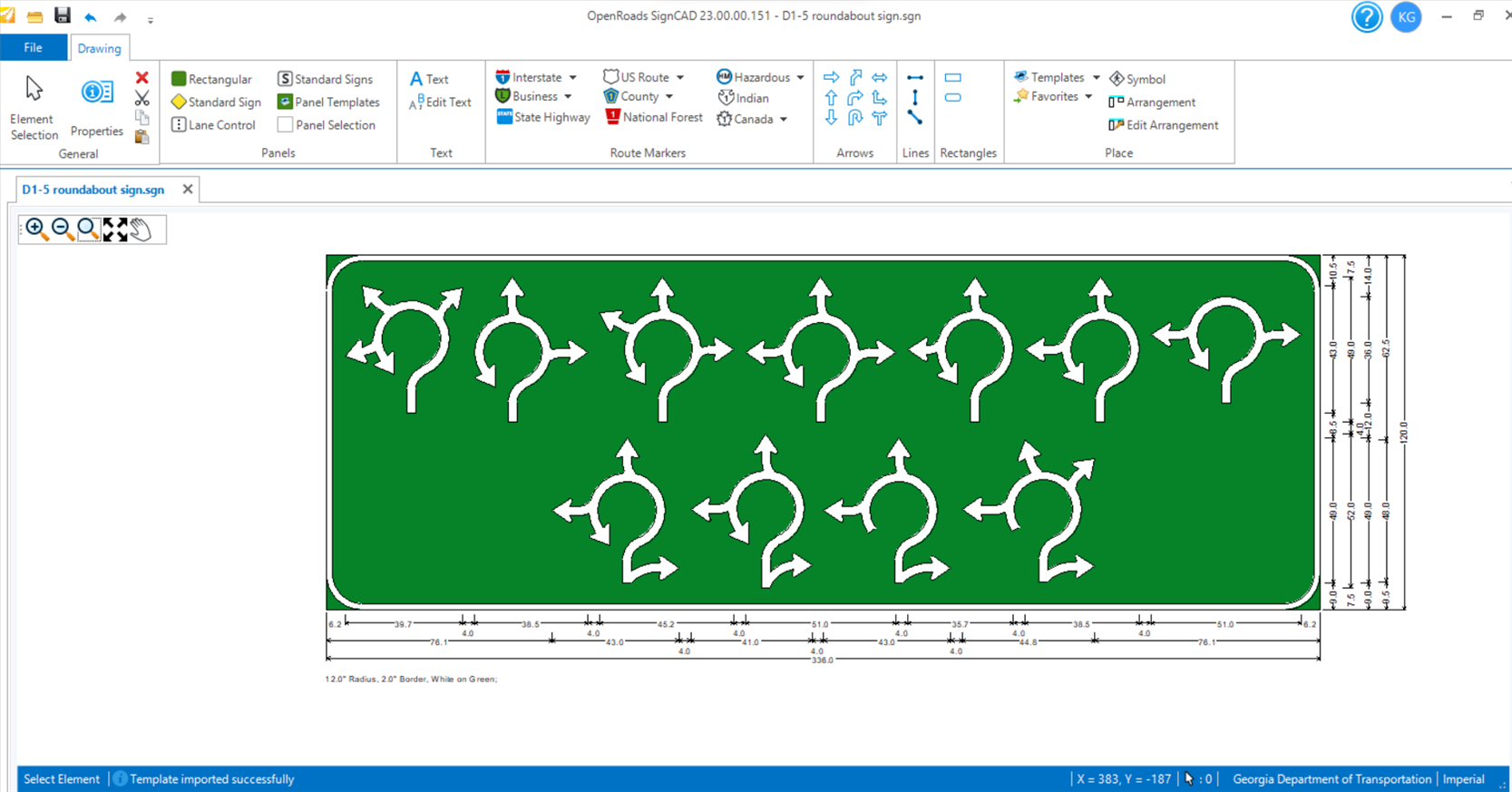
Task: Activate the pan hand tool
Action: point(141,230)
